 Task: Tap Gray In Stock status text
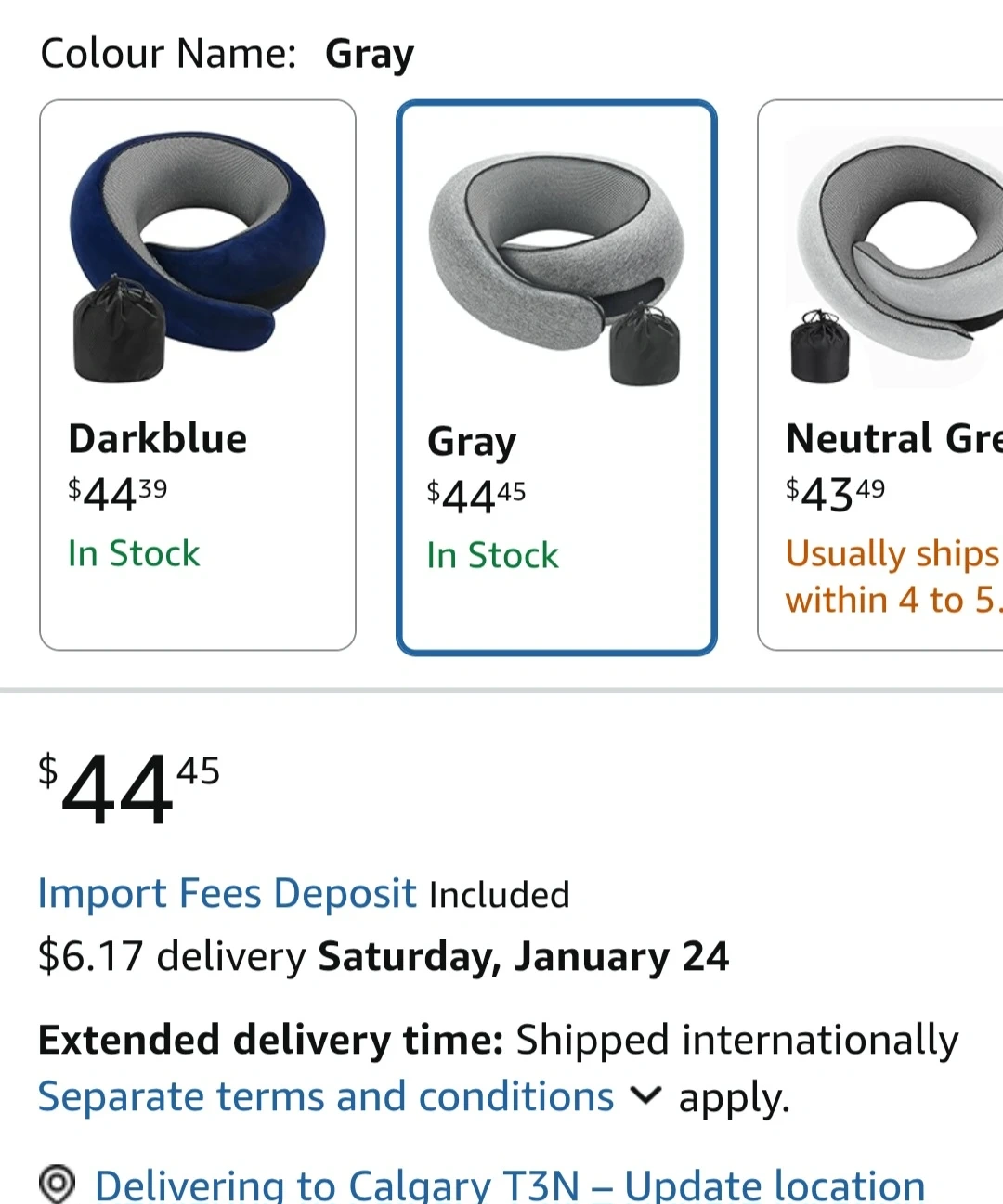492,555
